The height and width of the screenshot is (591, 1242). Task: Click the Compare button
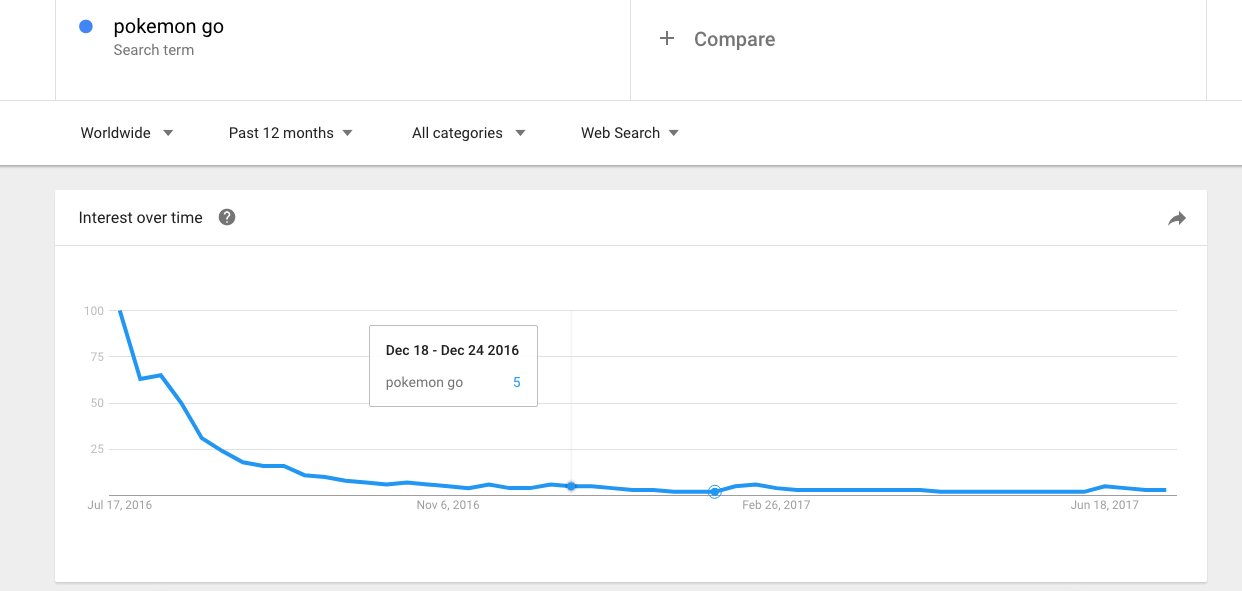pos(718,39)
